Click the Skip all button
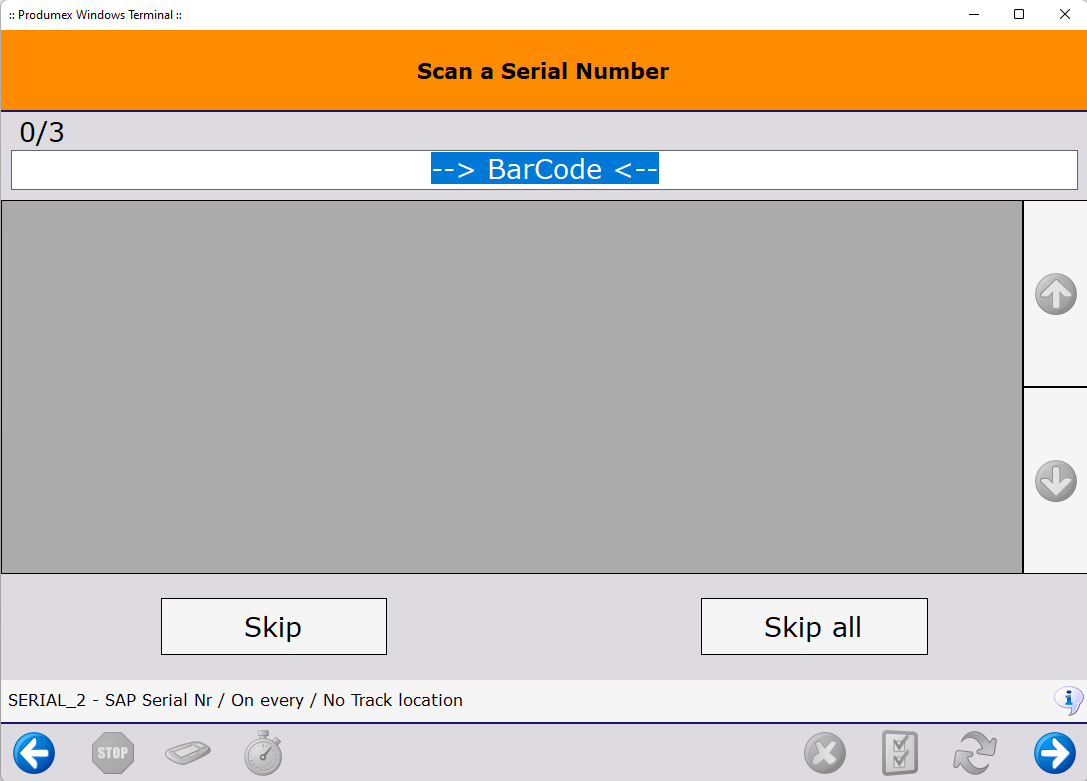Screen dimensions: 1087x781 814,626
